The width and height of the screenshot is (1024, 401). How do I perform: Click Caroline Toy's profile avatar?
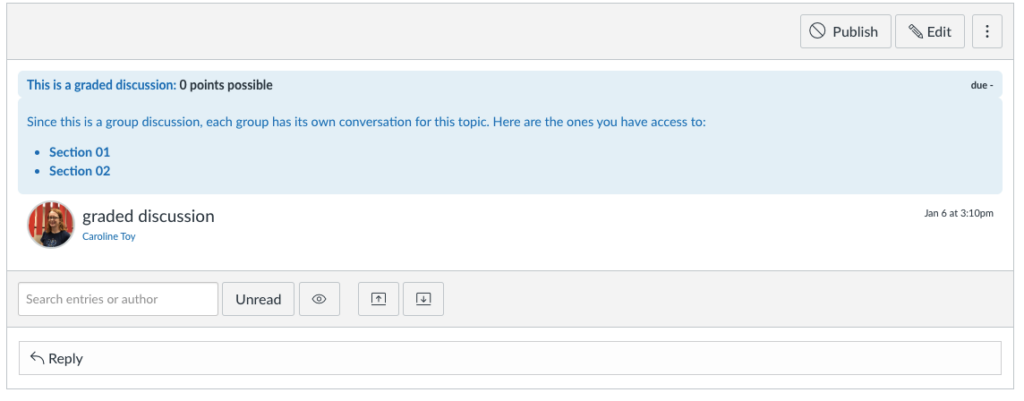51,224
